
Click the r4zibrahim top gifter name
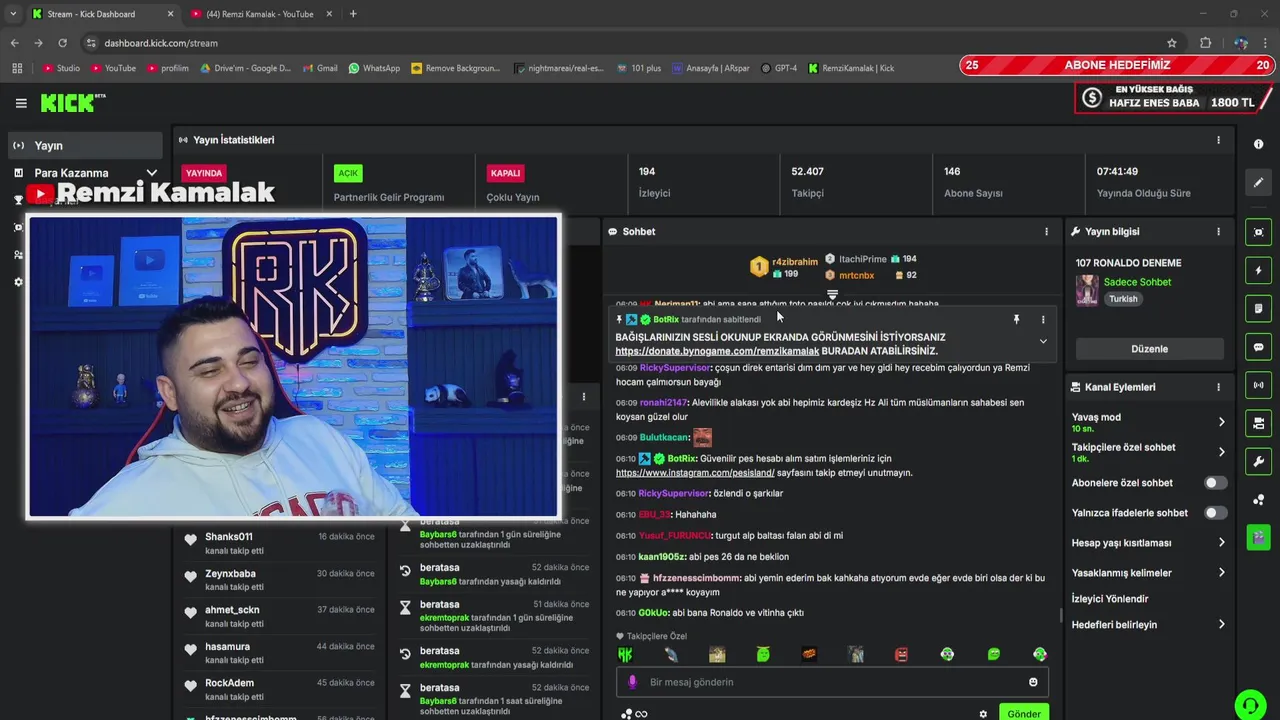tap(795, 262)
